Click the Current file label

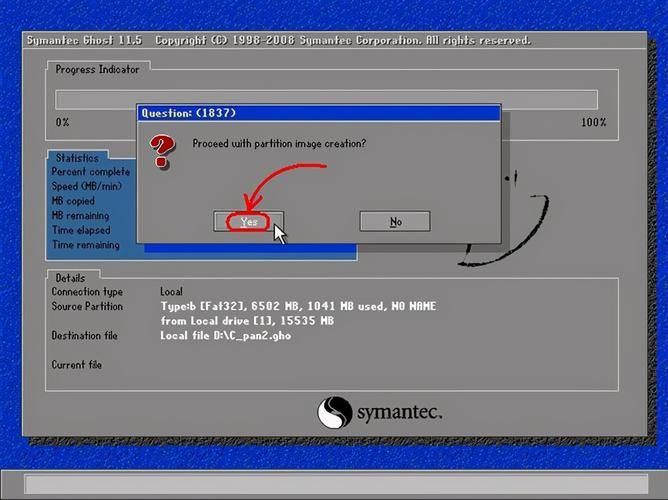pyautogui.click(x=76, y=365)
